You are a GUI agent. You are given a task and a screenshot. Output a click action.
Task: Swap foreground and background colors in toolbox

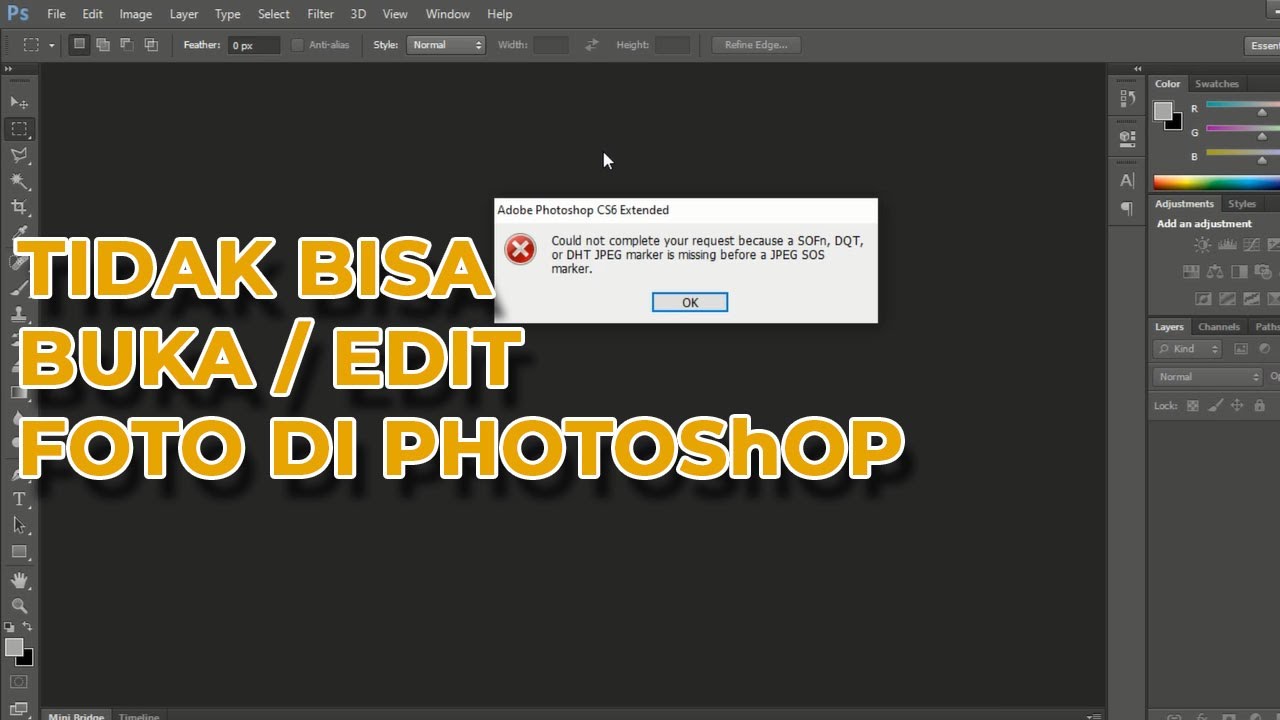point(28,627)
